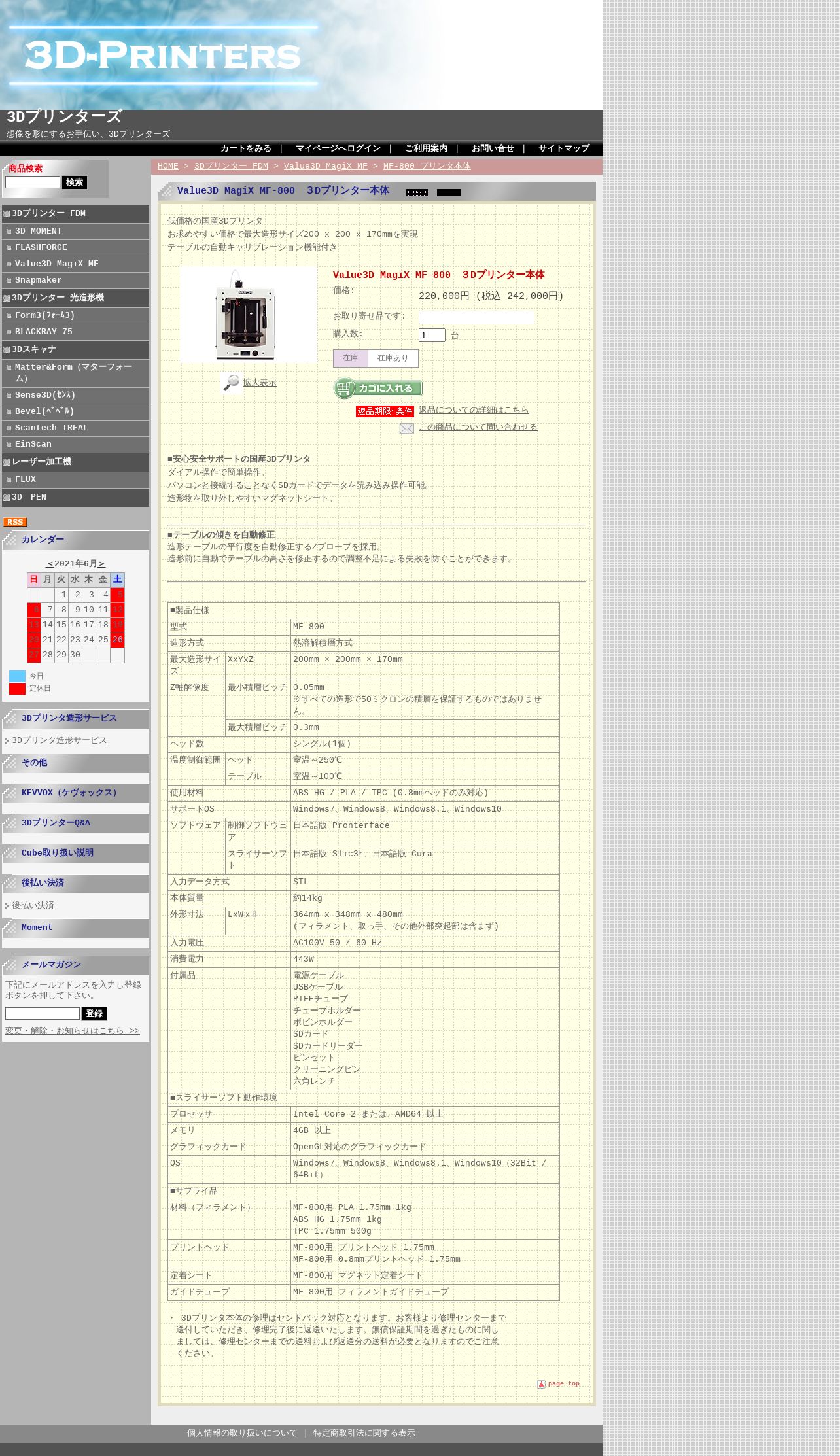Viewport: 840px width, 1456px height.
Task: Click the Value3D MagiX MF breadcrumb link
Action: 326,166
